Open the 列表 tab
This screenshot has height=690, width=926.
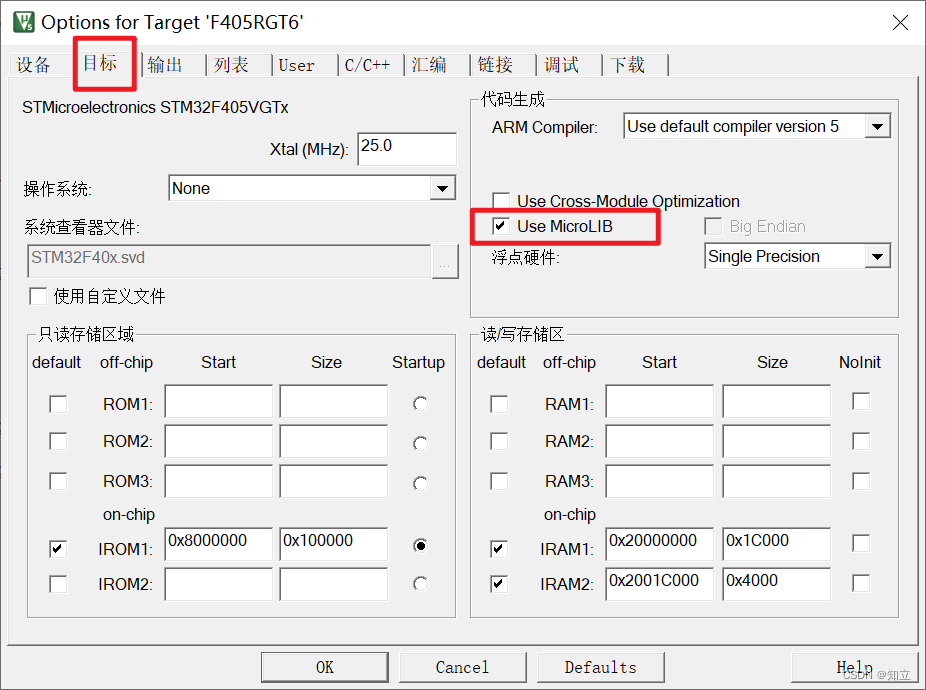[x=232, y=64]
